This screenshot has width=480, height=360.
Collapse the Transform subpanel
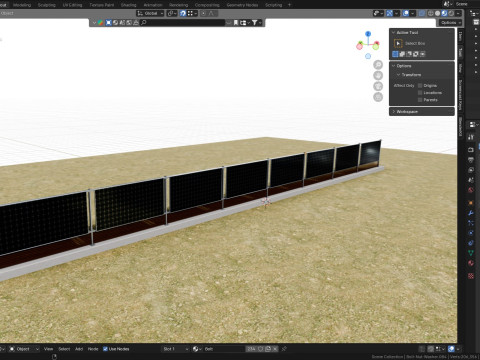[x=398, y=75]
